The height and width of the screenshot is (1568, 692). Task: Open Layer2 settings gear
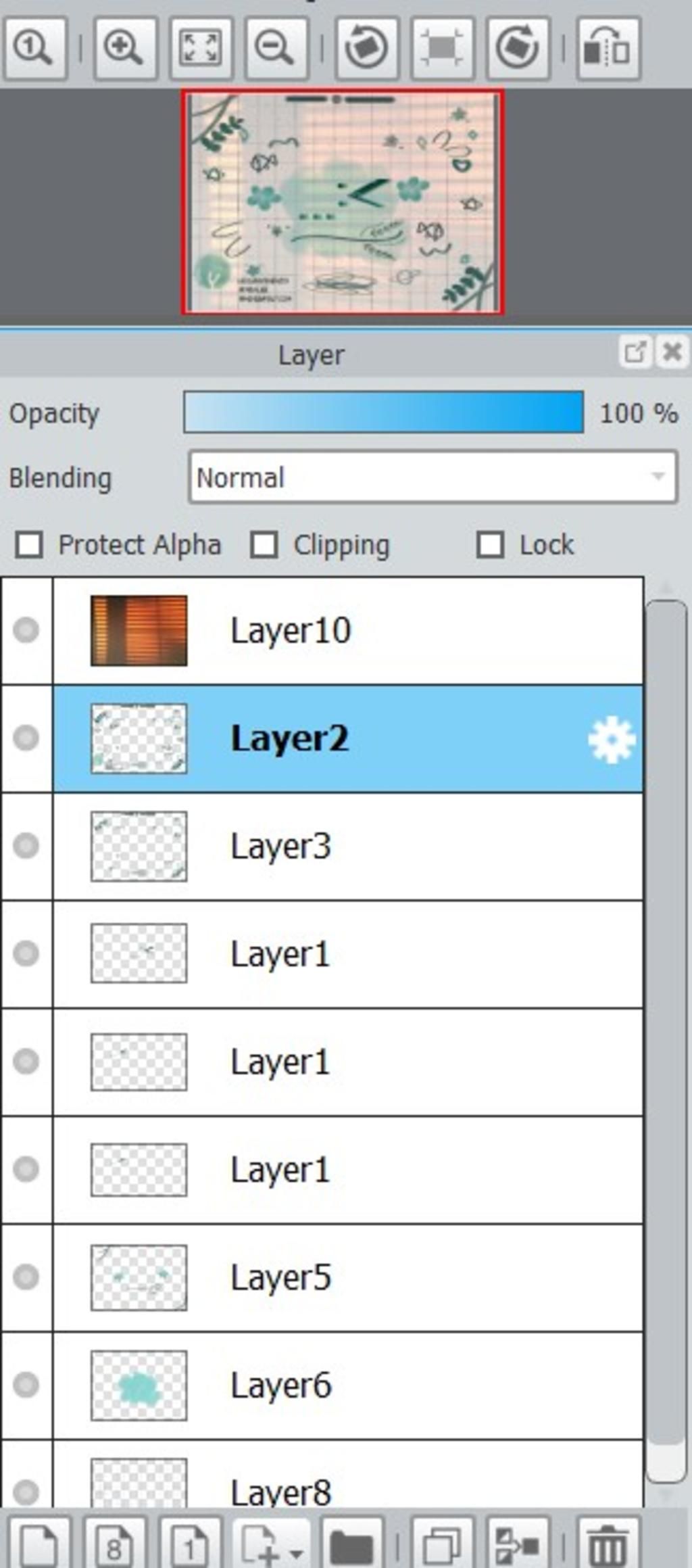pyautogui.click(x=612, y=739)
